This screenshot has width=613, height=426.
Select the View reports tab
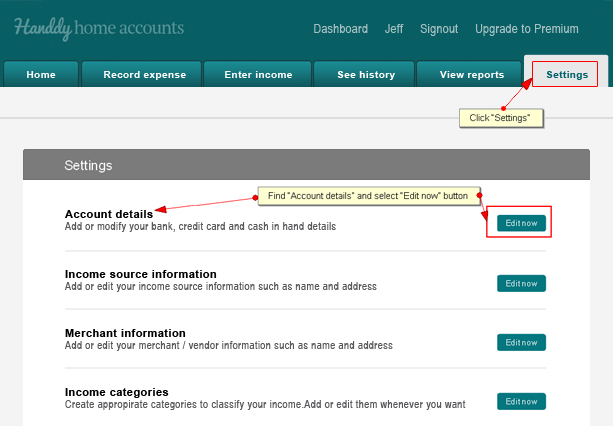click(x=469, y=74)
